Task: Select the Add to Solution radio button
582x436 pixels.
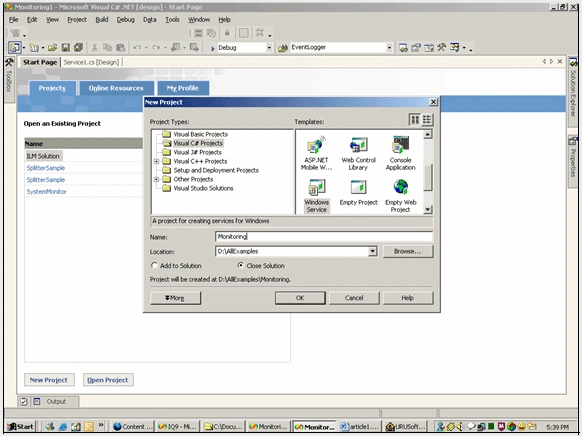Action: pyautogui.click(x=154, y=265)
